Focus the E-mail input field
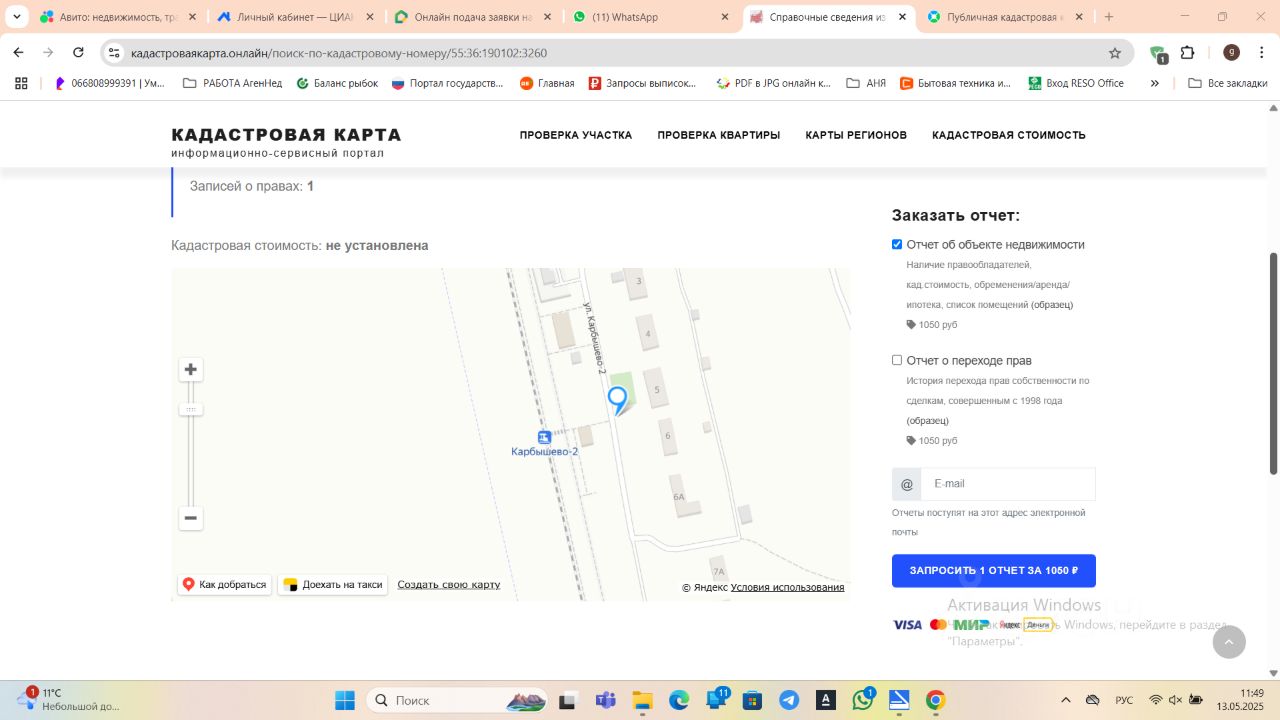 click(x=1008, y=484)
